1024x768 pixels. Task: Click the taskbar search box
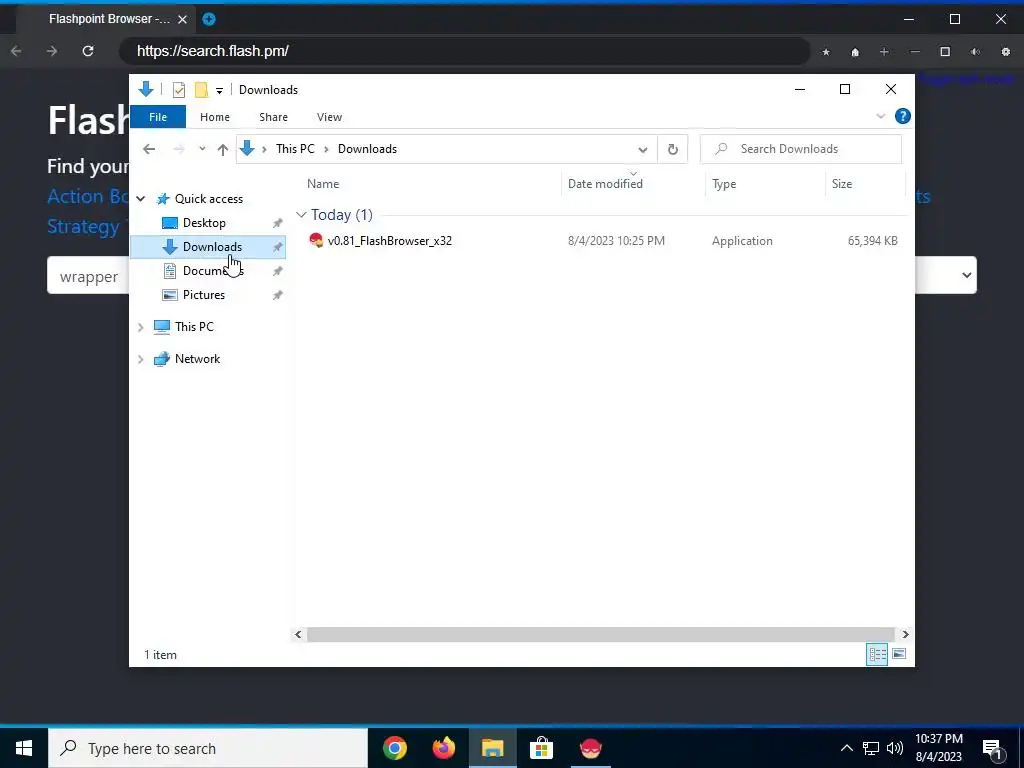[x=208, y=748]
